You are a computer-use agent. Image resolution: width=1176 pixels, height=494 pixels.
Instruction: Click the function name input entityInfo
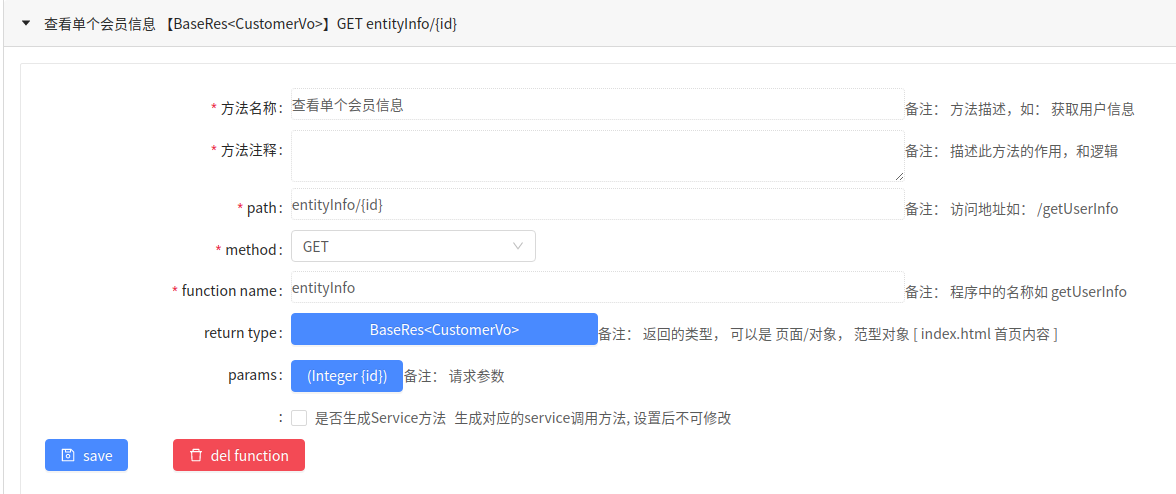pos(598,287)
